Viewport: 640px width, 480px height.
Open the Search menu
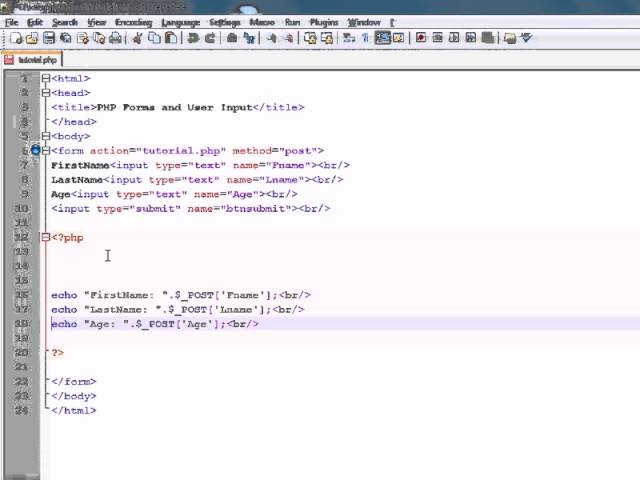click(x=64, y=22)
